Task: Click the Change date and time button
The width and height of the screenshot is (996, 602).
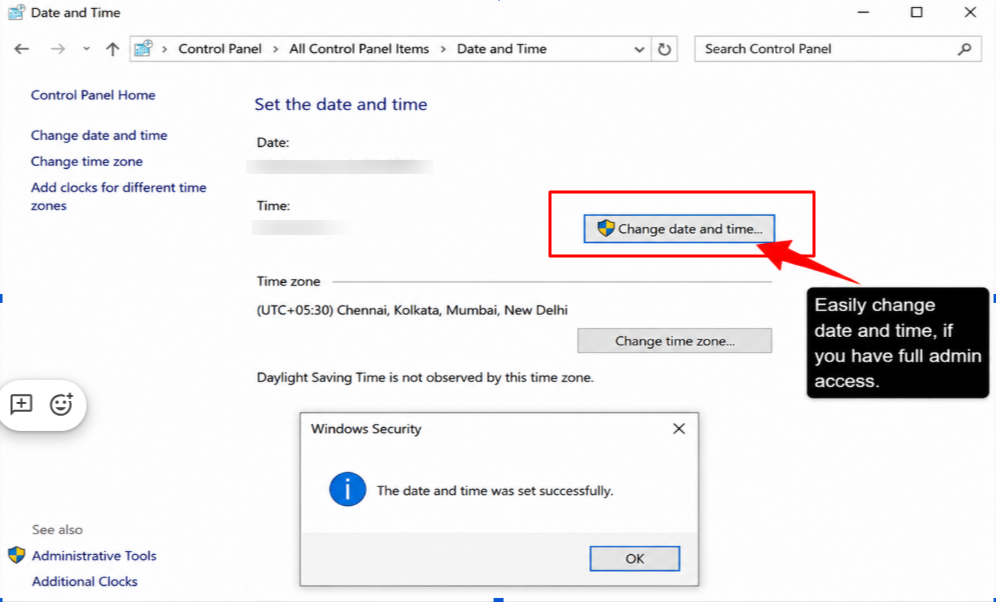Action: click(679, 229)
